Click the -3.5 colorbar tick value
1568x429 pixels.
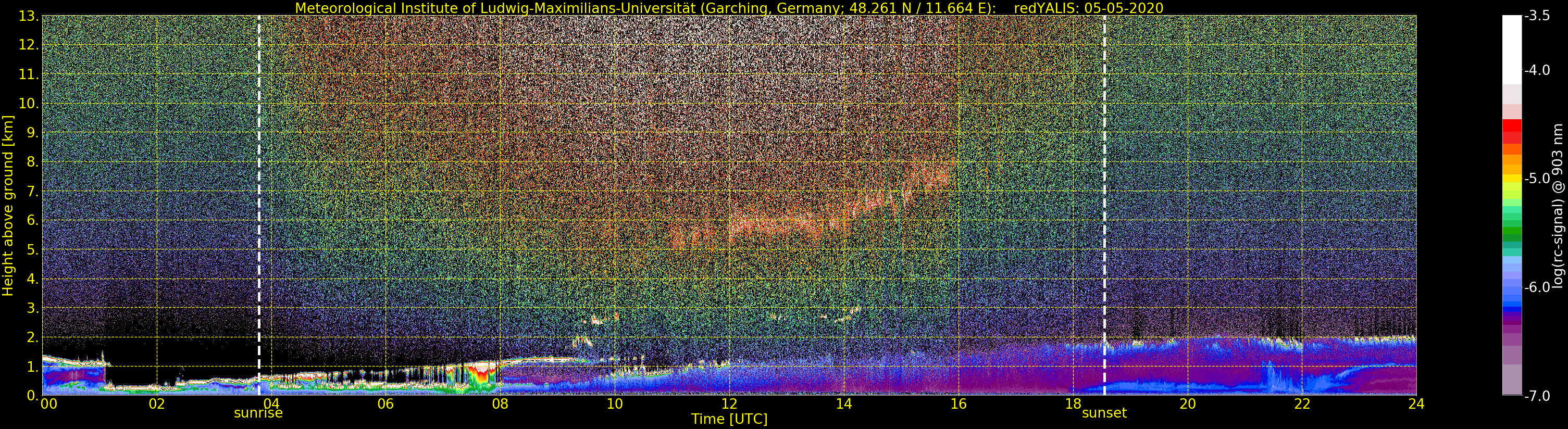1536,16
